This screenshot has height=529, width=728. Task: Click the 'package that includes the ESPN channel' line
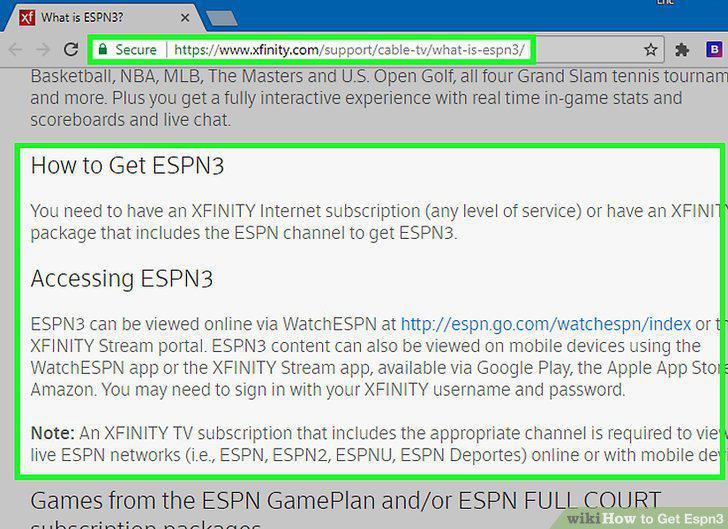point(244,233)
